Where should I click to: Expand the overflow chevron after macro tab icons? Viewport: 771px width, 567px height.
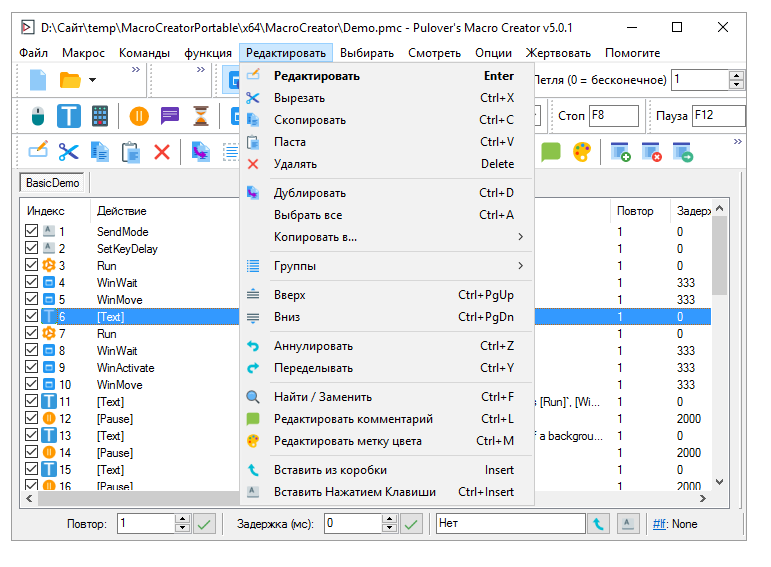point(738,142)
